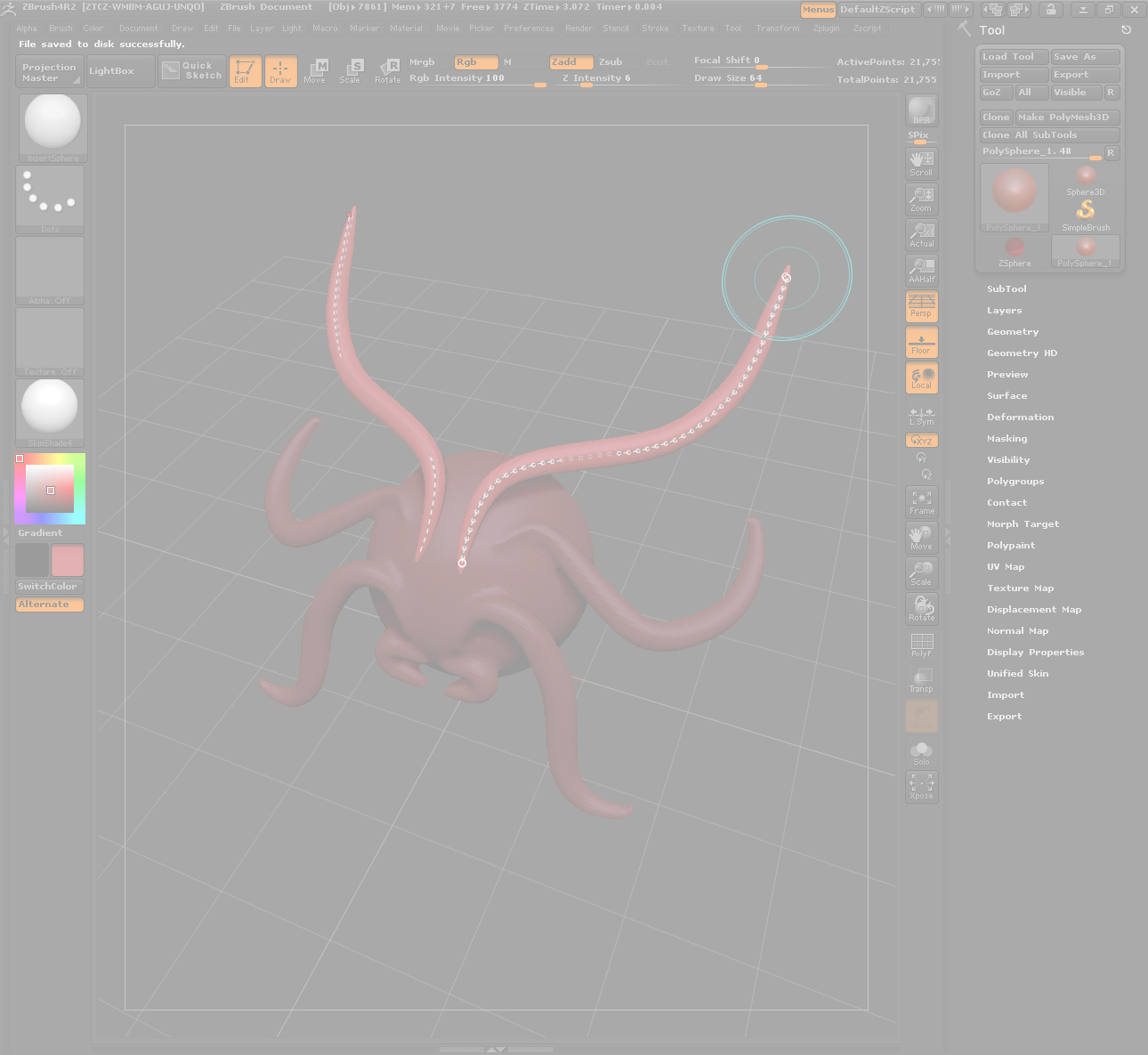Switch to Rotate mode in top shelf
The width and height of the screenshot is (1148, 1055).
click(x=388, y=71)
